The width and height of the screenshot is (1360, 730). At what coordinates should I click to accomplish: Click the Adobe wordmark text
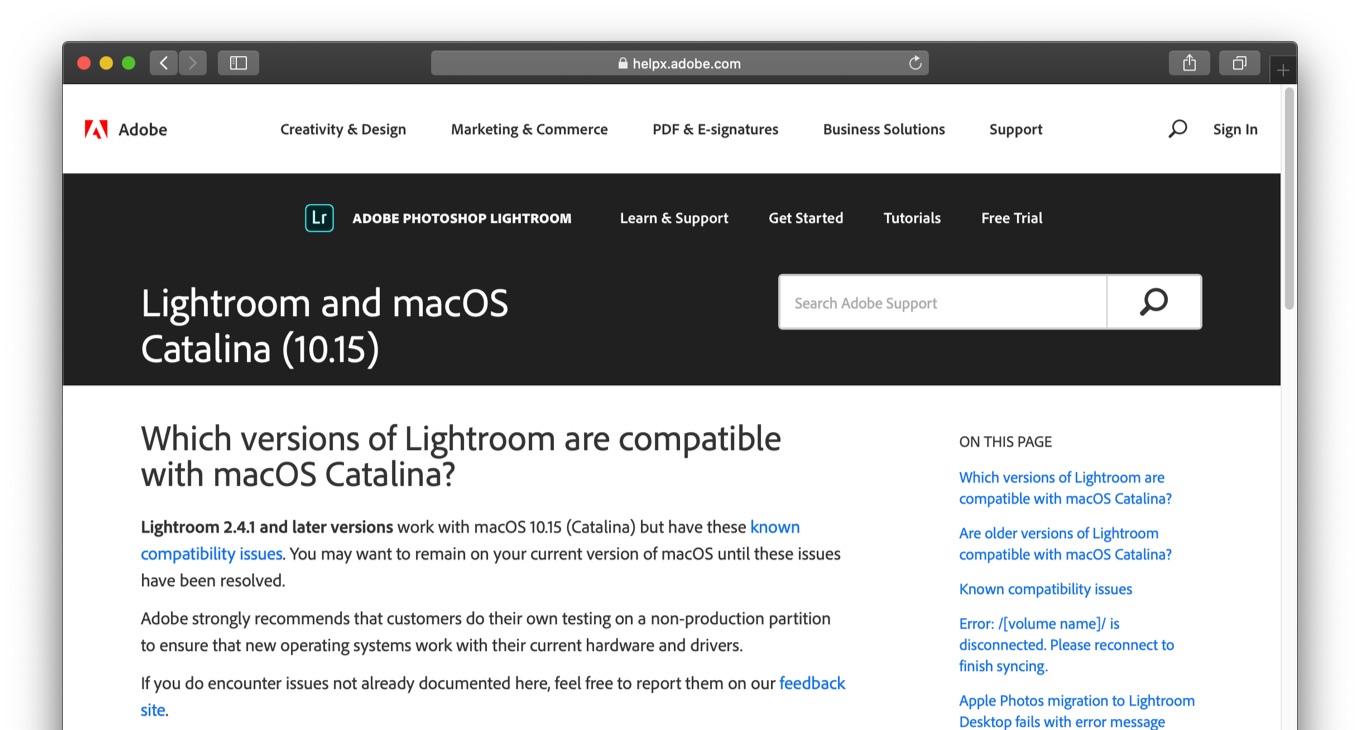tap(143, 129)
